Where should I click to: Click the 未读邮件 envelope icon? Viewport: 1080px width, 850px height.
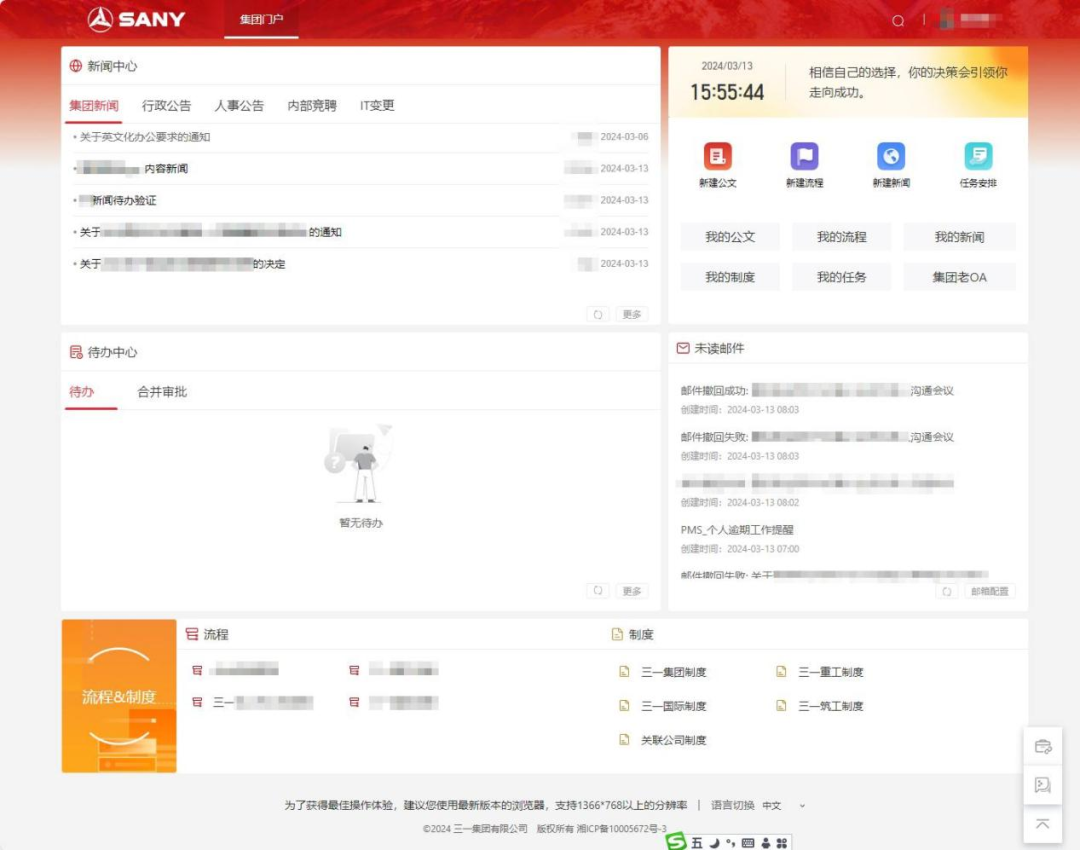(x=683, y=348)
